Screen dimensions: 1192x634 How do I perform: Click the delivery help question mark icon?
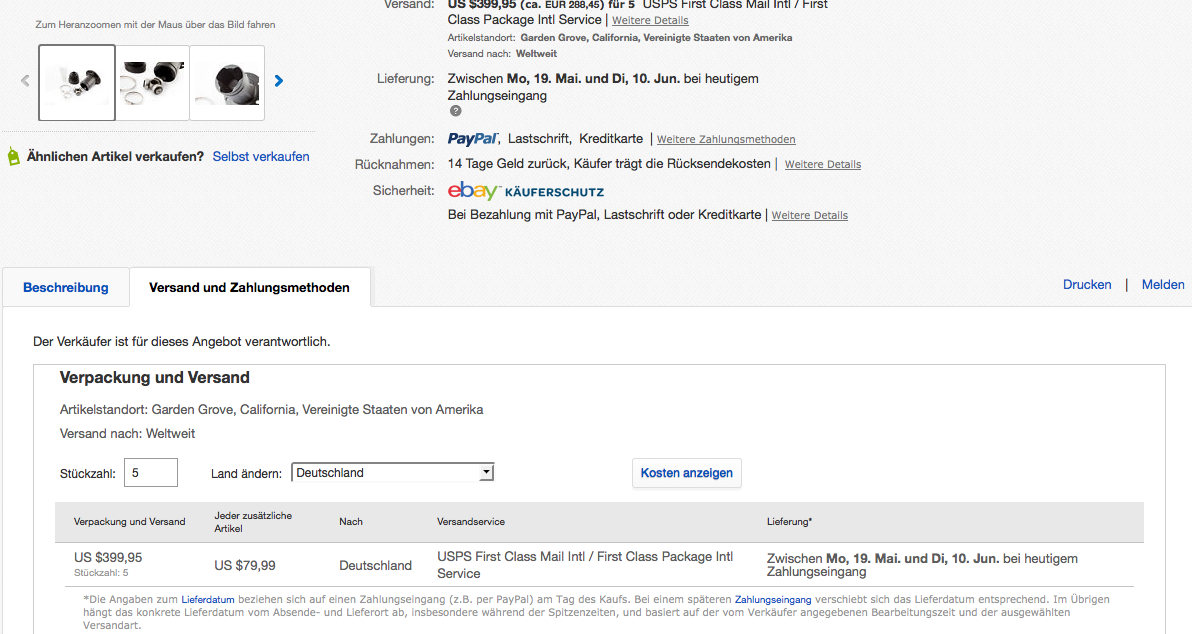[455, 111]
